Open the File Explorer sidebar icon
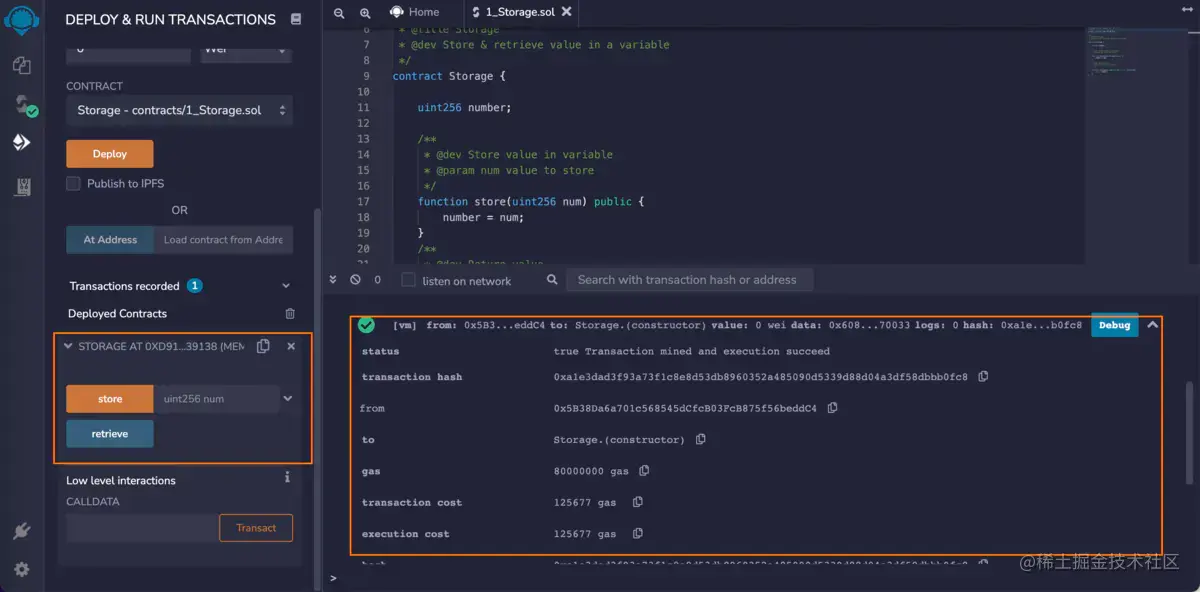This screenshot has width=1200, height=592. point(21,65)
